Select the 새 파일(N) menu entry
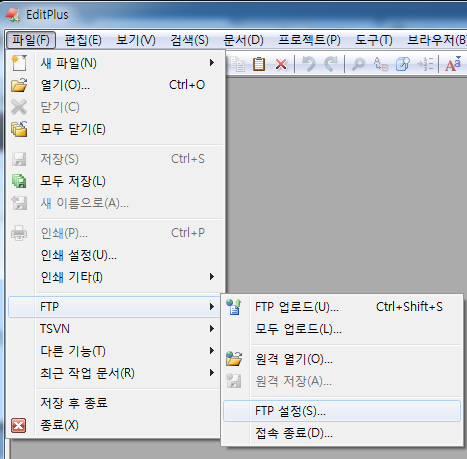This screenshot has height=459, width=467. coord(114,63)
